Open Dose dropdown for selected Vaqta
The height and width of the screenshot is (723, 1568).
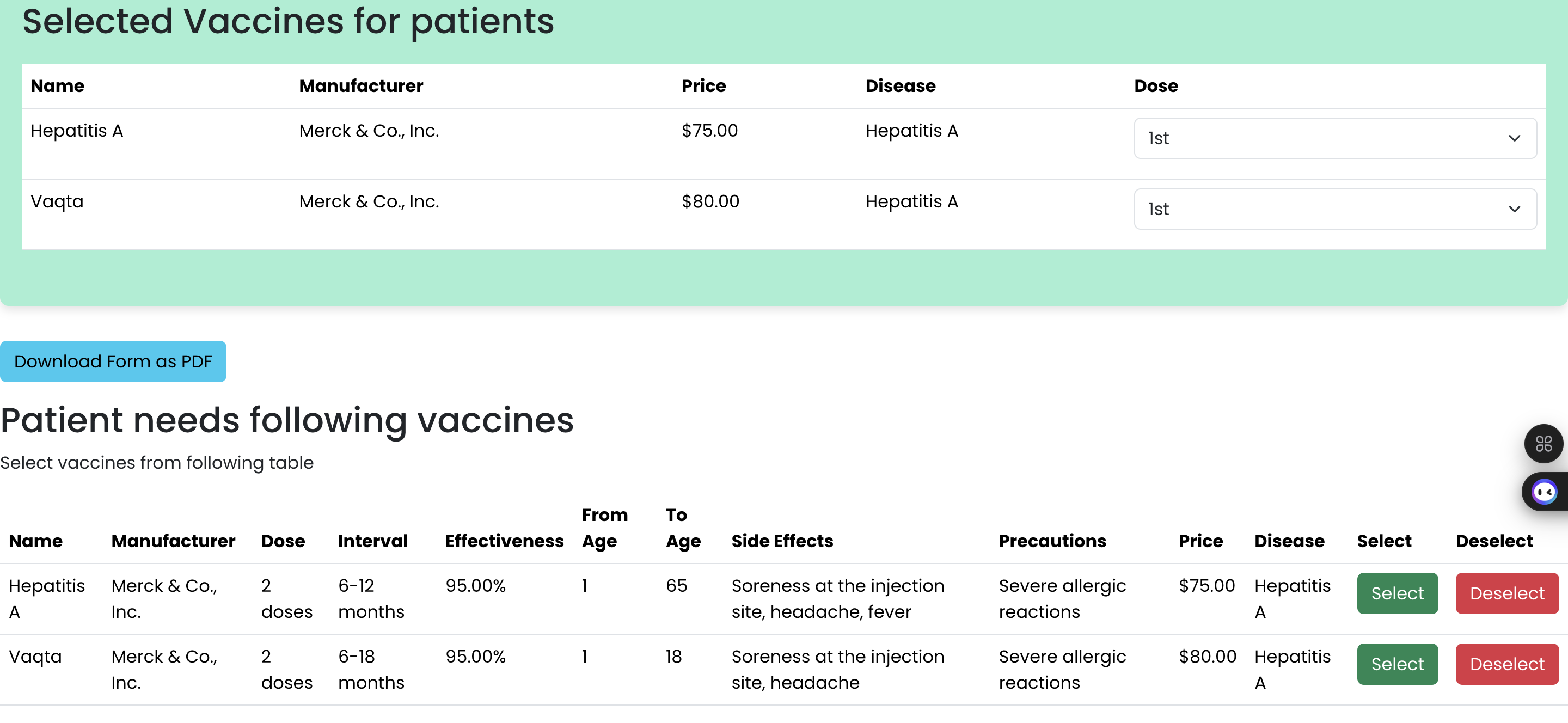[1334, 209]
